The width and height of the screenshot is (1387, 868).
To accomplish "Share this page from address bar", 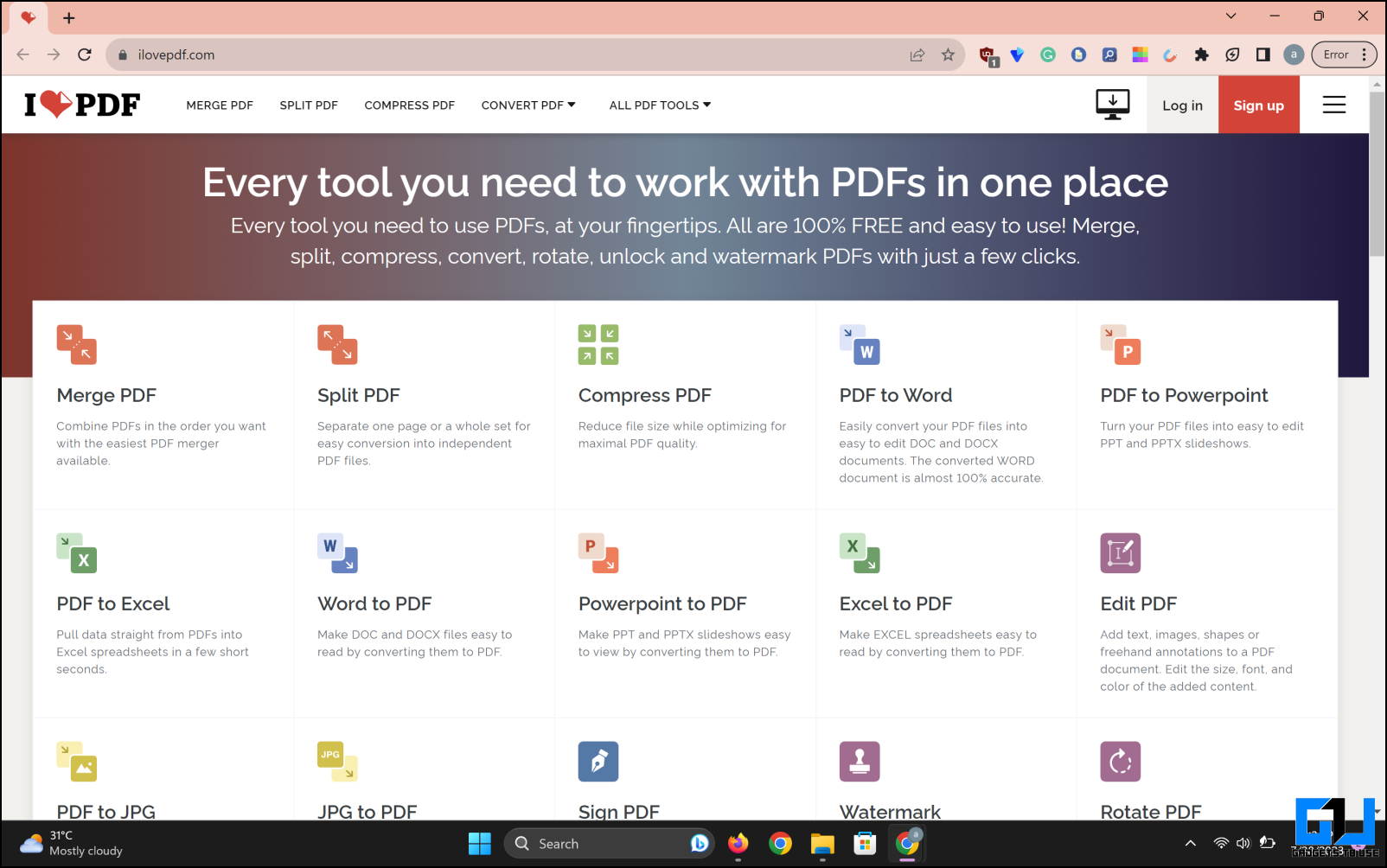I will click(x=917, y=54).
